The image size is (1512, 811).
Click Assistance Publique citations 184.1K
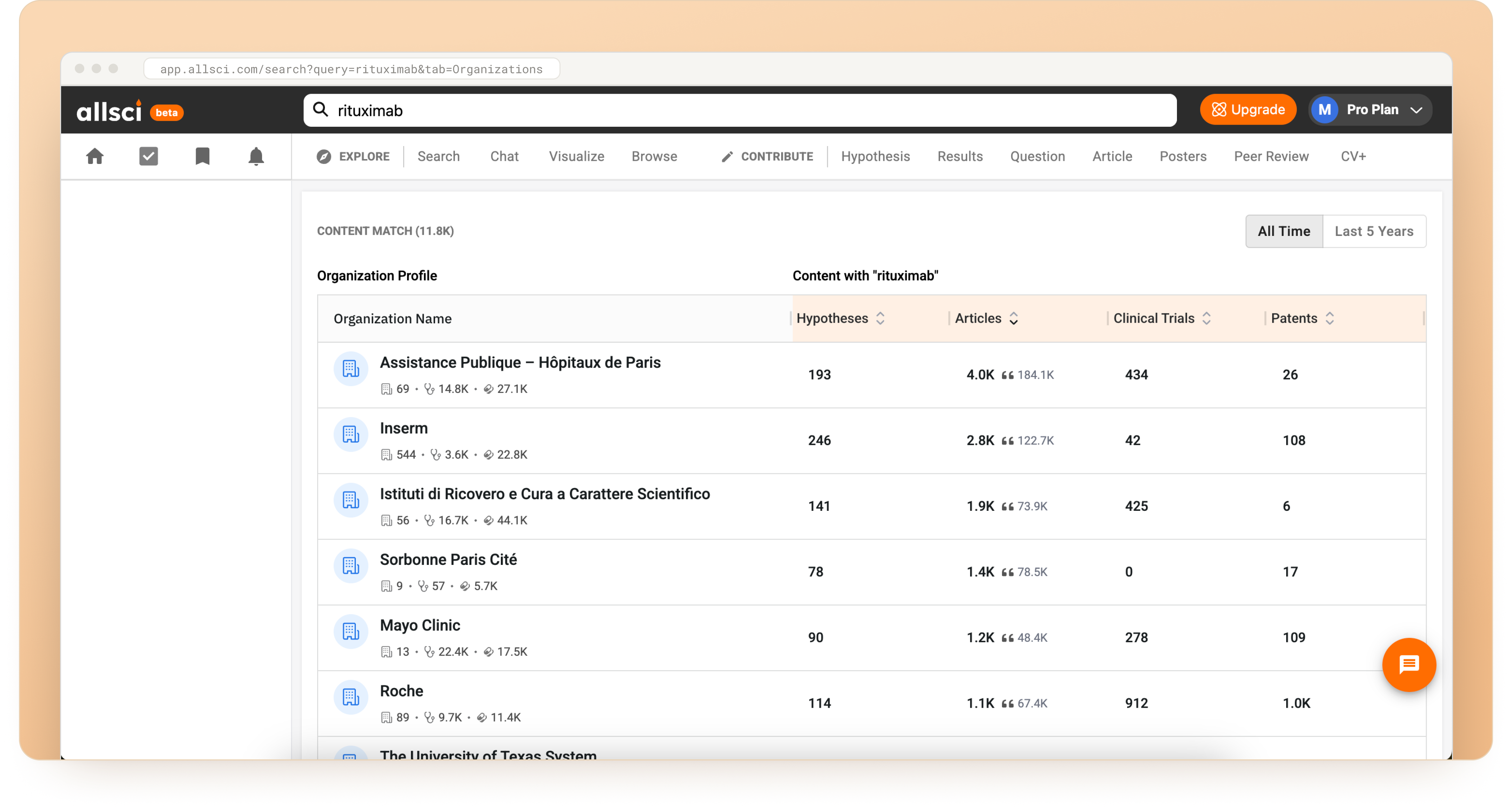coord(1035,375)
